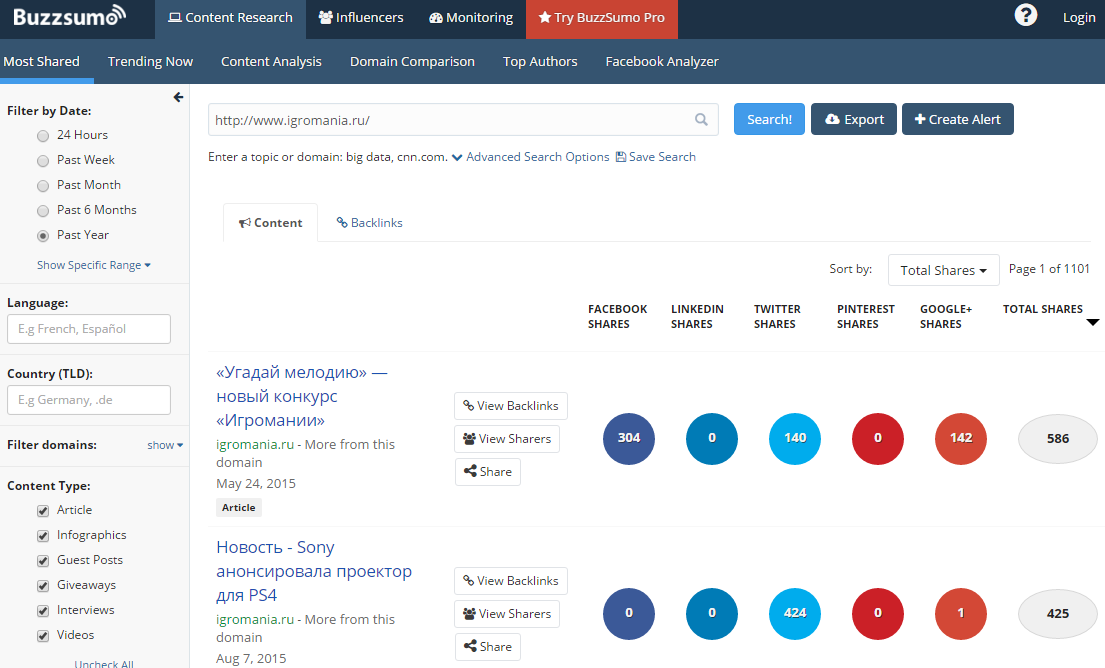
Task: Select the 24 Hours date filter
Action: tap(43, 135)
